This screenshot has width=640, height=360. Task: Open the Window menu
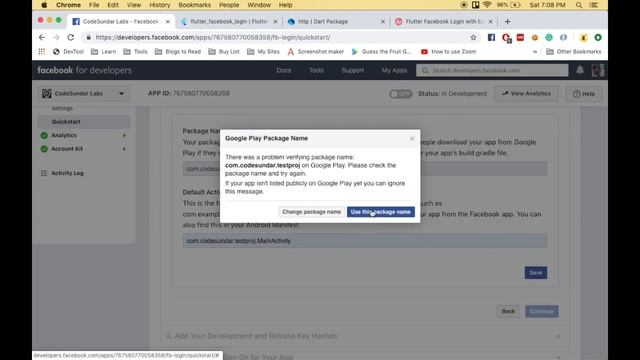(x=259, y=5)
